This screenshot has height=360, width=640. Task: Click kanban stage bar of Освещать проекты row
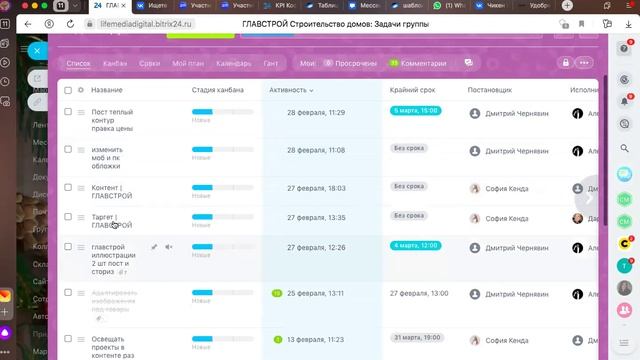click(x=222, y=339)
